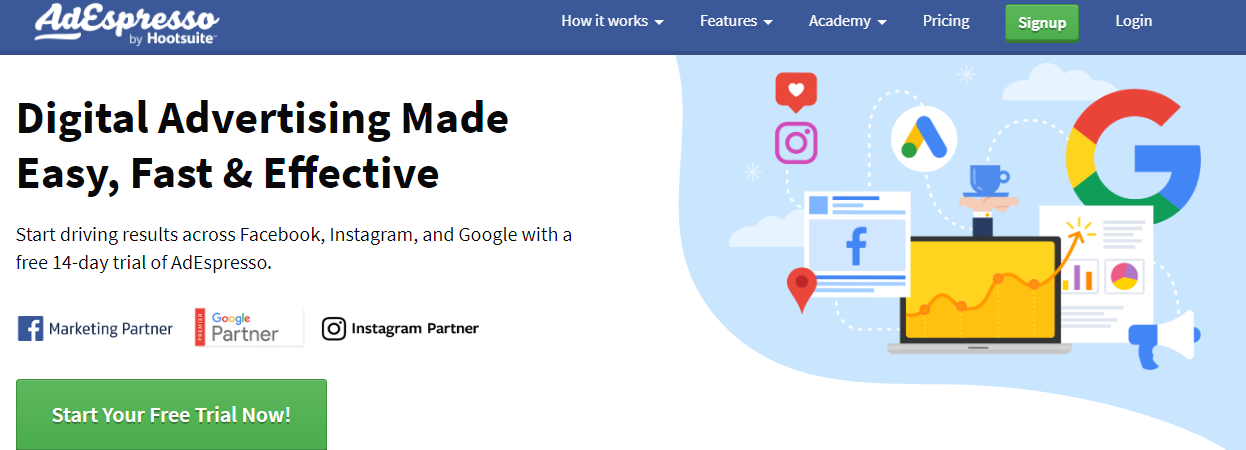Screen dimensions: 1246x450
Task: Click the red map location pin
Action: coord(801,290)
